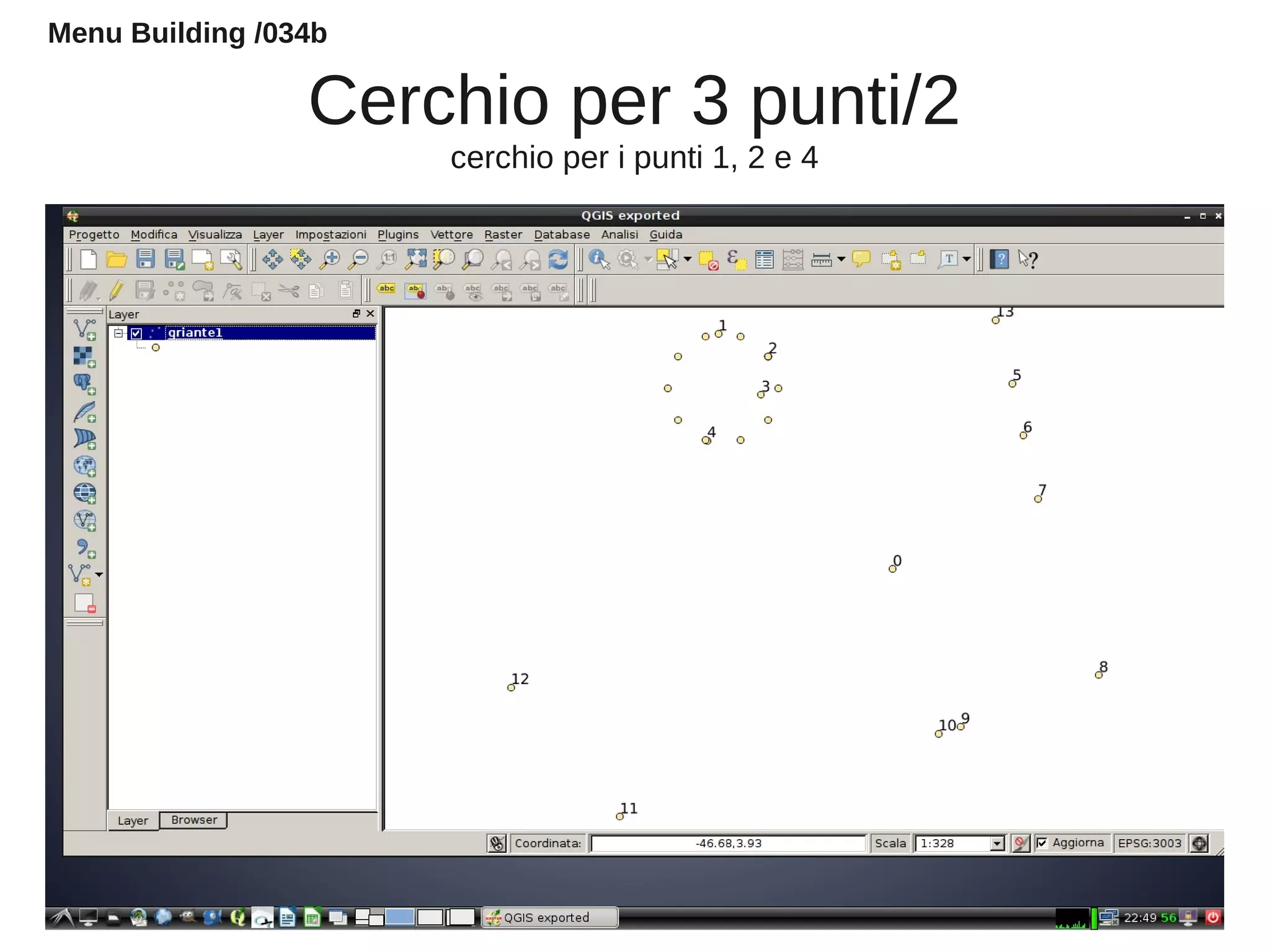
Task: Open the Scala 1:328 dropdown
Action: (997, 843)
